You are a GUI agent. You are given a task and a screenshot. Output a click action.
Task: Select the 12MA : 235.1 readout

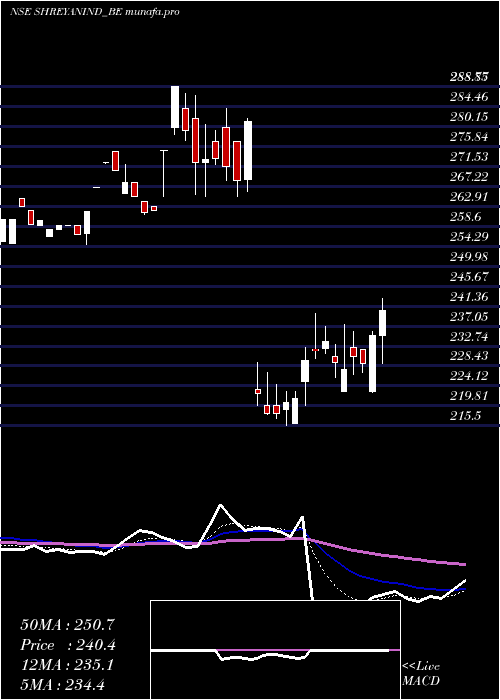67,665
